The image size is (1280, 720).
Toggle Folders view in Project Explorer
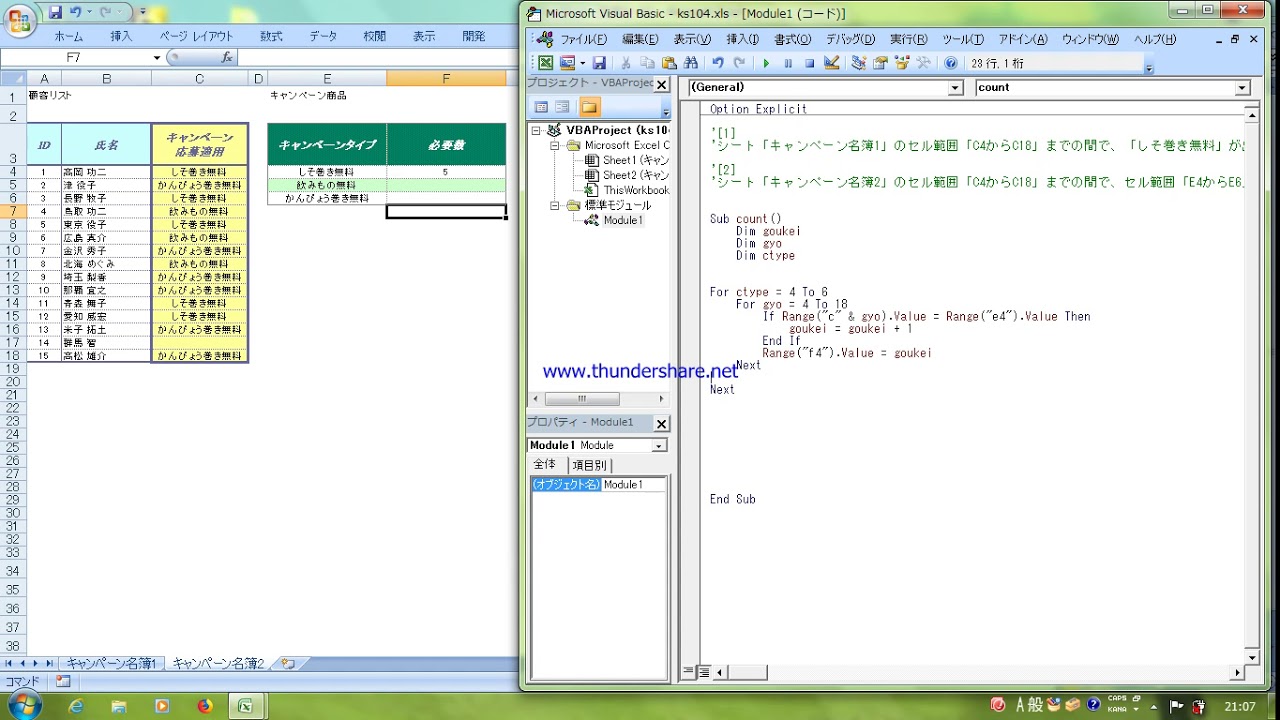589,107
